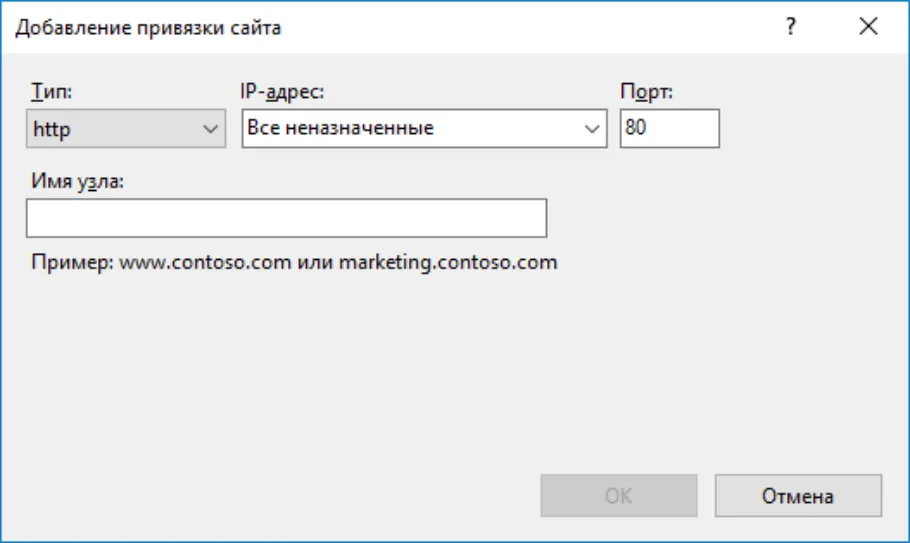Image resolution: width=910 pixels, height=543 pixels.
Task: Click the Тип: label
Action: click(x=52, y=91)
